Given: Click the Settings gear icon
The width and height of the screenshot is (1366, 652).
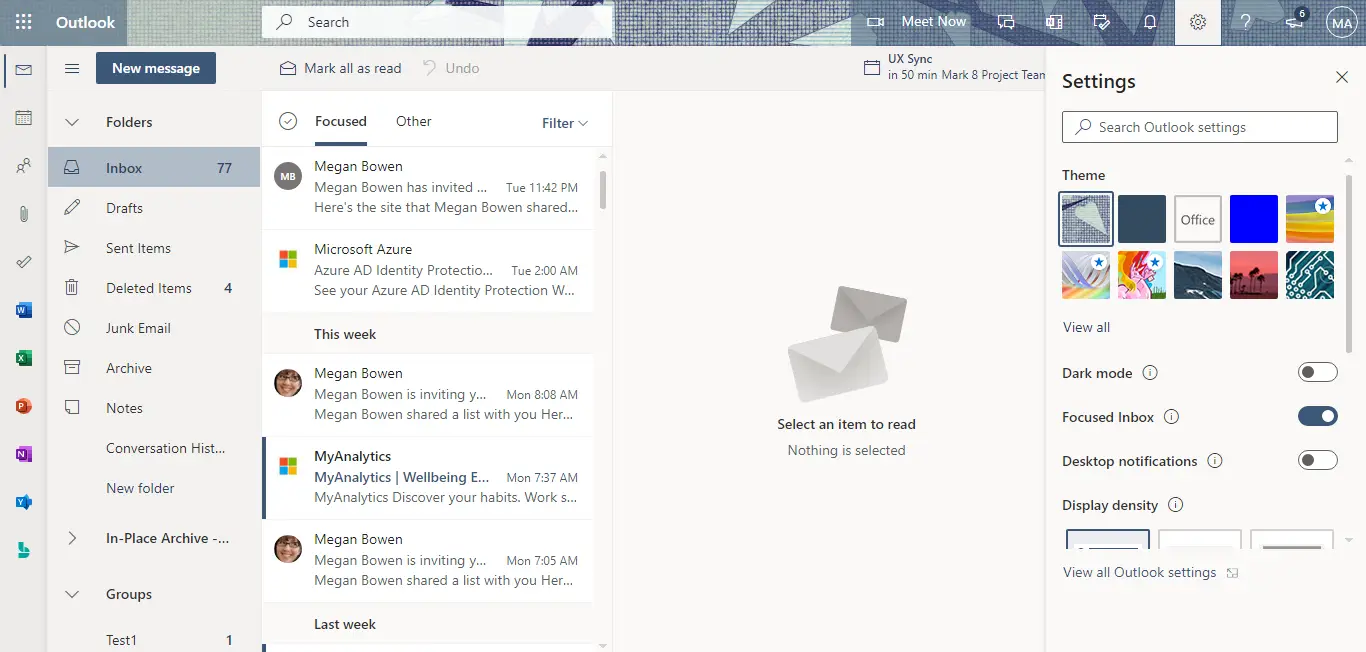Looking at the screenshot, I should [x=1198, y=22].
